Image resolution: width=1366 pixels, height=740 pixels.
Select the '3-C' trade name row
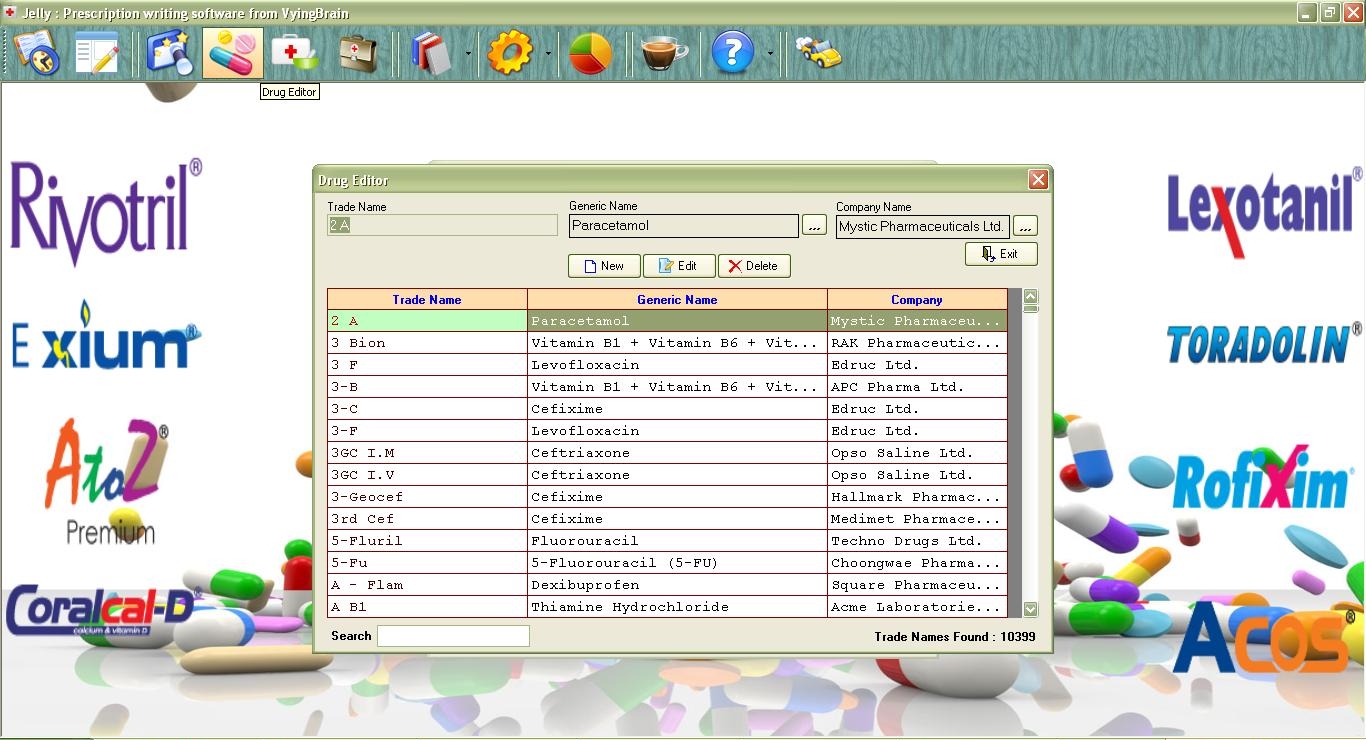tap(667, 409)
